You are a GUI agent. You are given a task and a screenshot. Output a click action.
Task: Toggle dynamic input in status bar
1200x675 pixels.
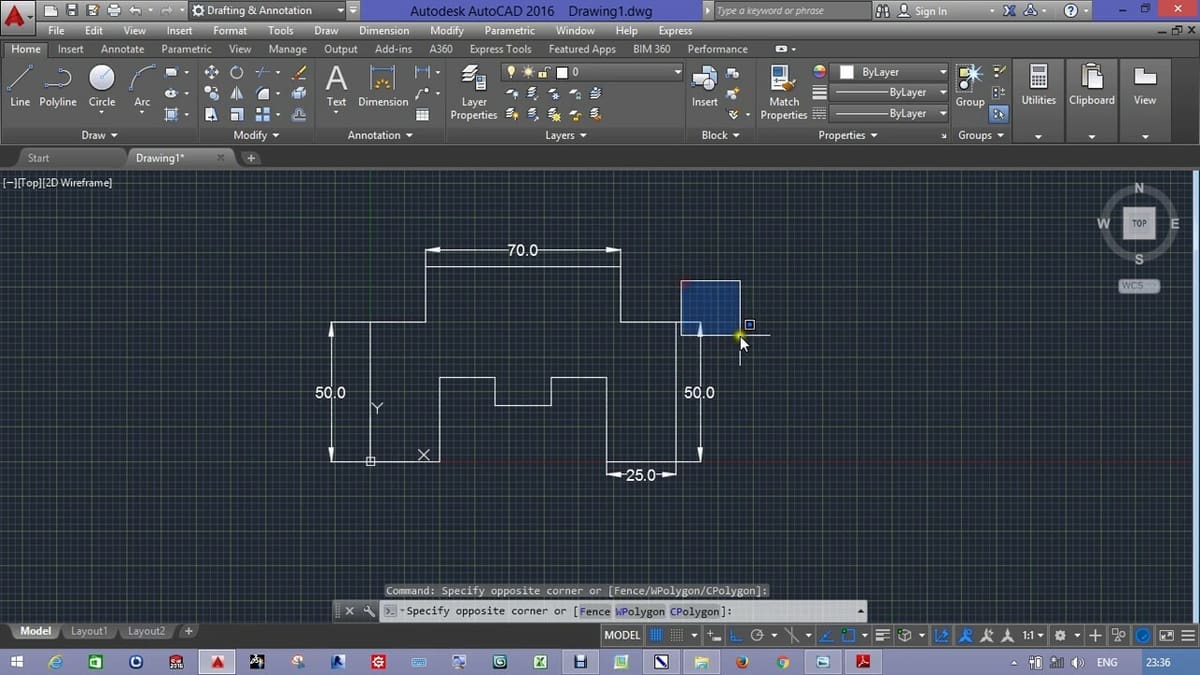click(x=713, y=635)
